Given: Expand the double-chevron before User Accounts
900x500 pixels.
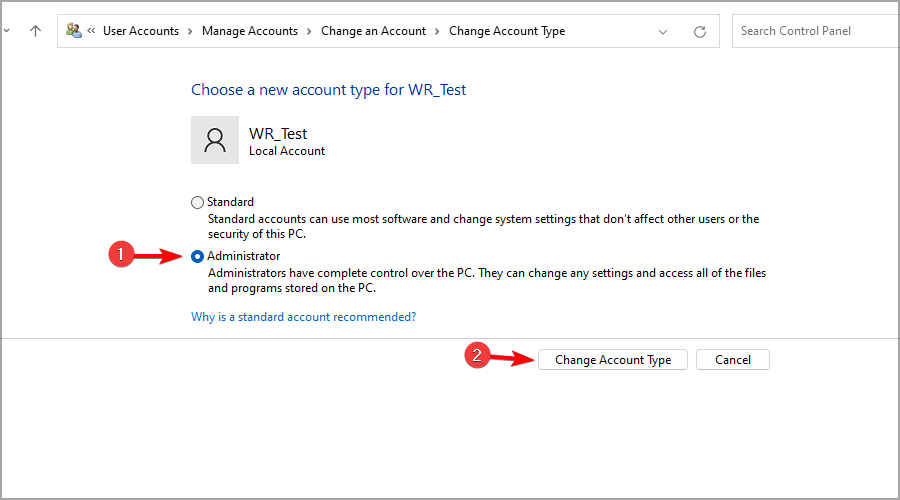Looking at the screenshot, I should (92, 31).
